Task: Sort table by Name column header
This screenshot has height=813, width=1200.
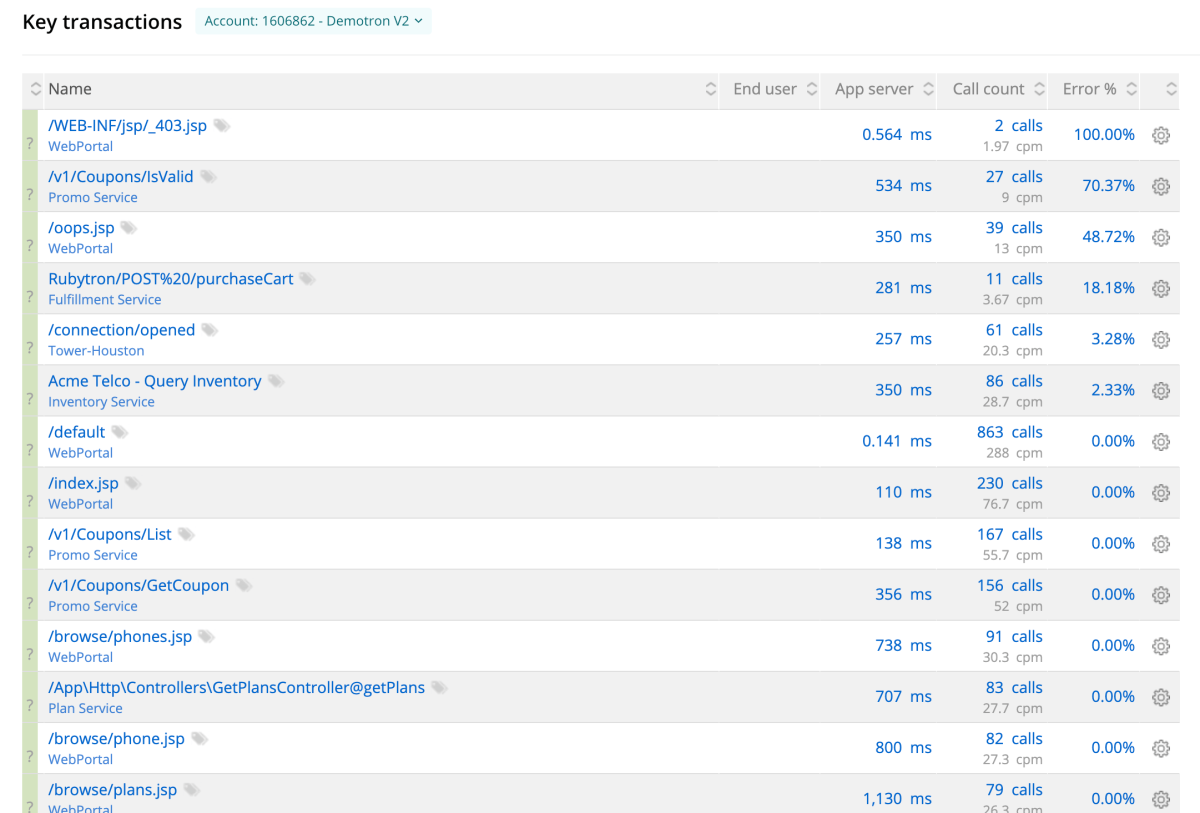Action: (x=70, y=89)
